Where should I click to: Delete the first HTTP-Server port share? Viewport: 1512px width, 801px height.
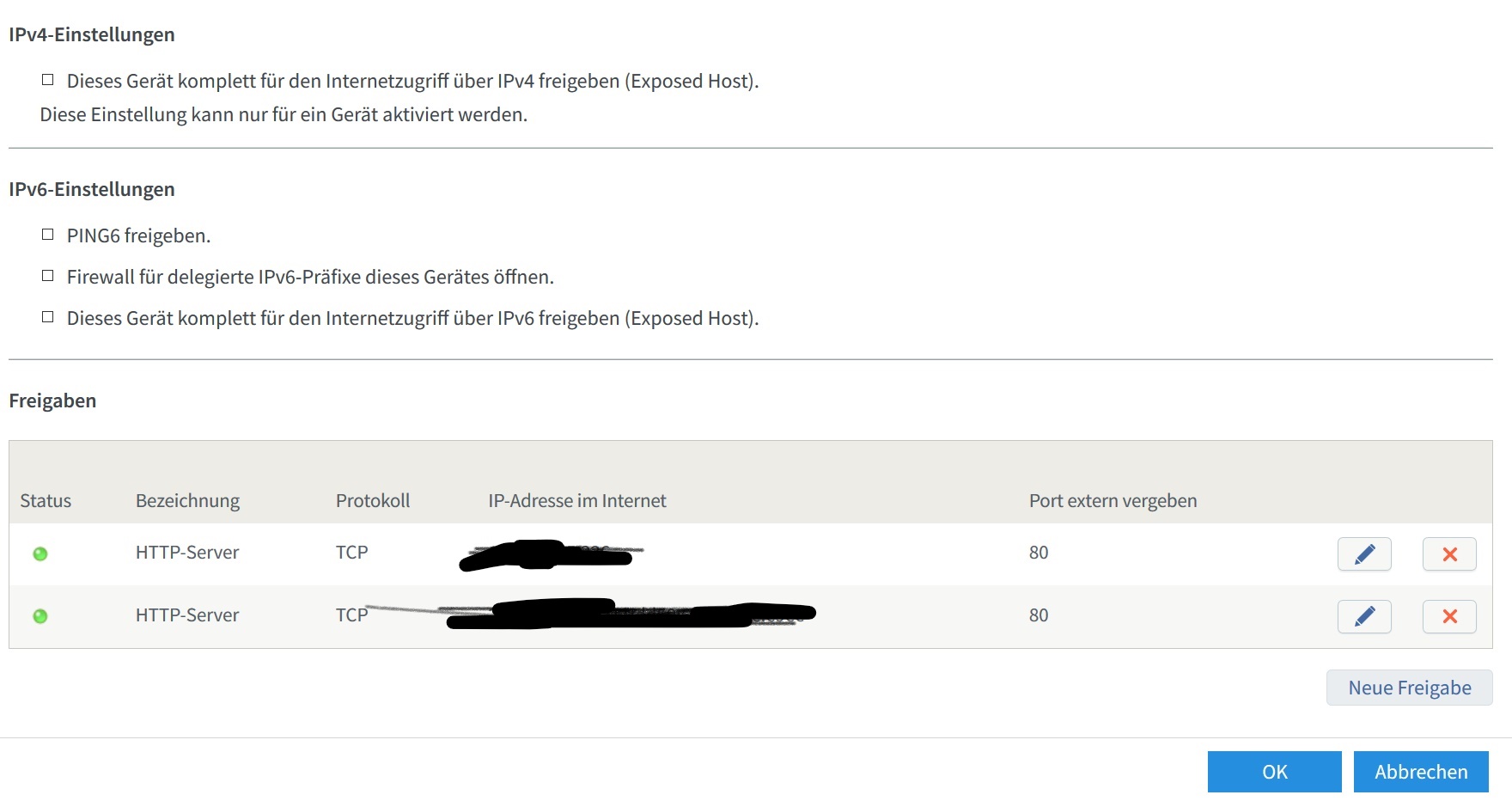[1449, 554]
